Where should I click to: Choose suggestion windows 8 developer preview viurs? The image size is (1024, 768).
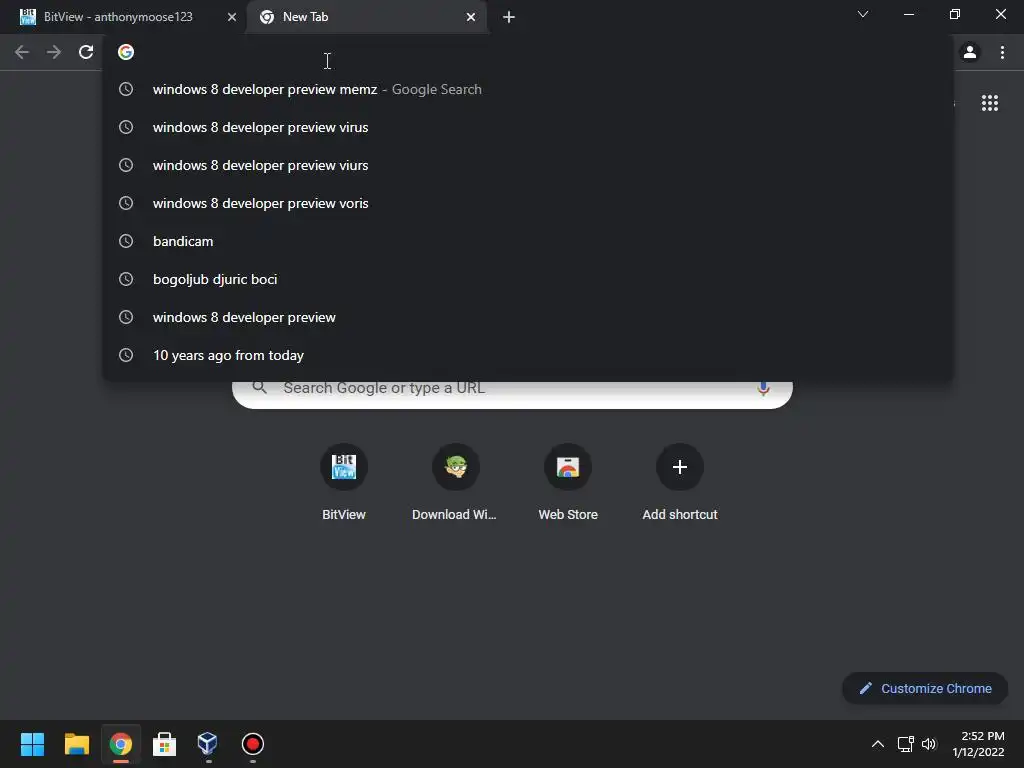click(528, 165)
